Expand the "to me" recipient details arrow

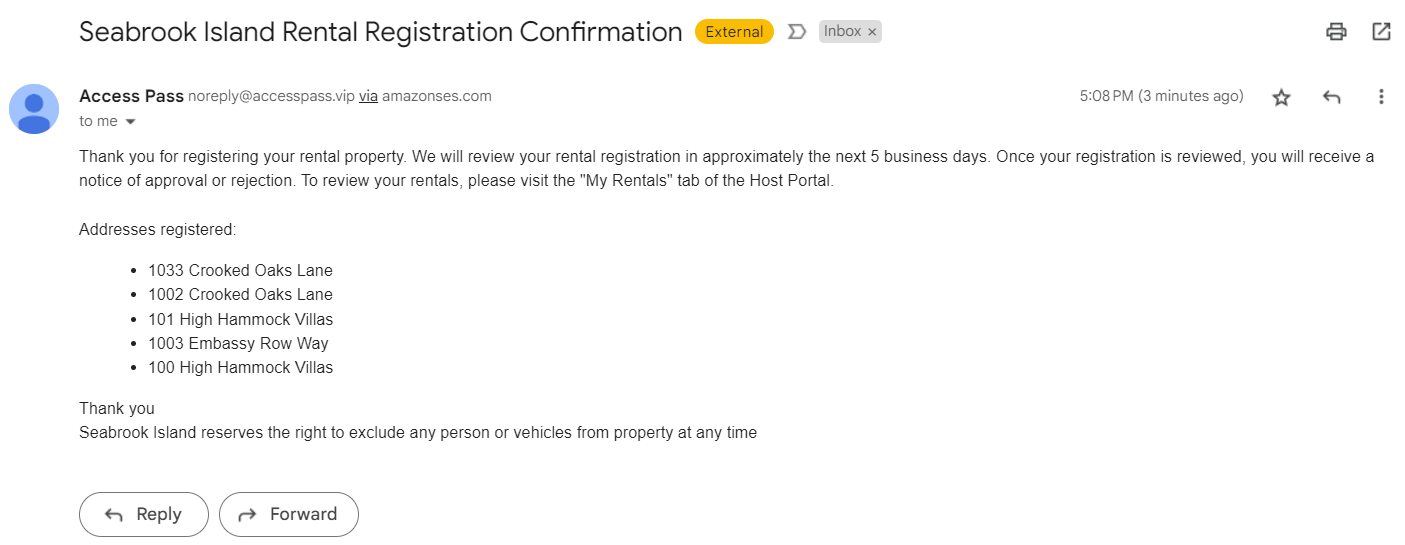point(130,122)
